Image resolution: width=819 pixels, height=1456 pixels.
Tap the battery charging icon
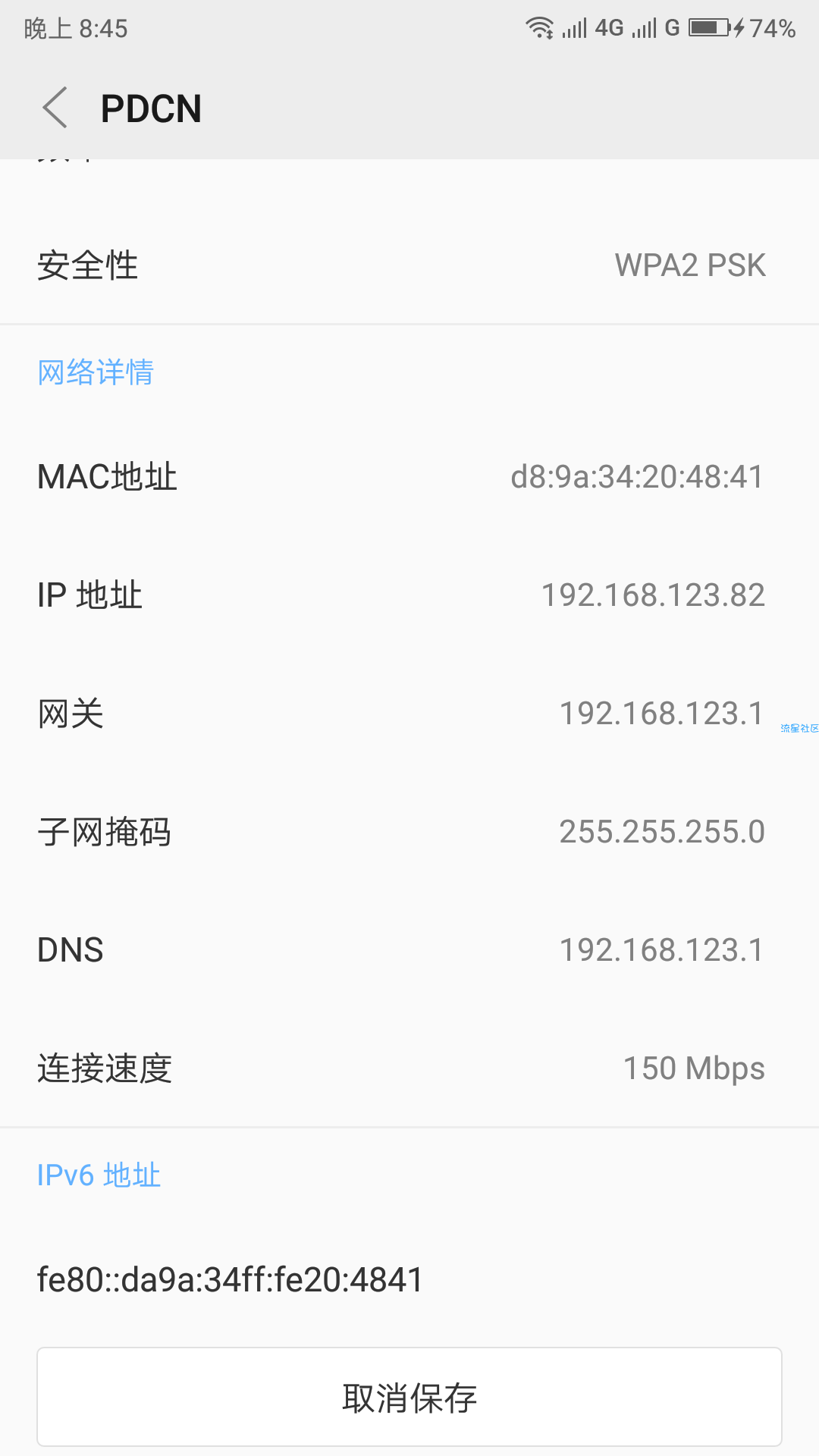tap(716, 28)
